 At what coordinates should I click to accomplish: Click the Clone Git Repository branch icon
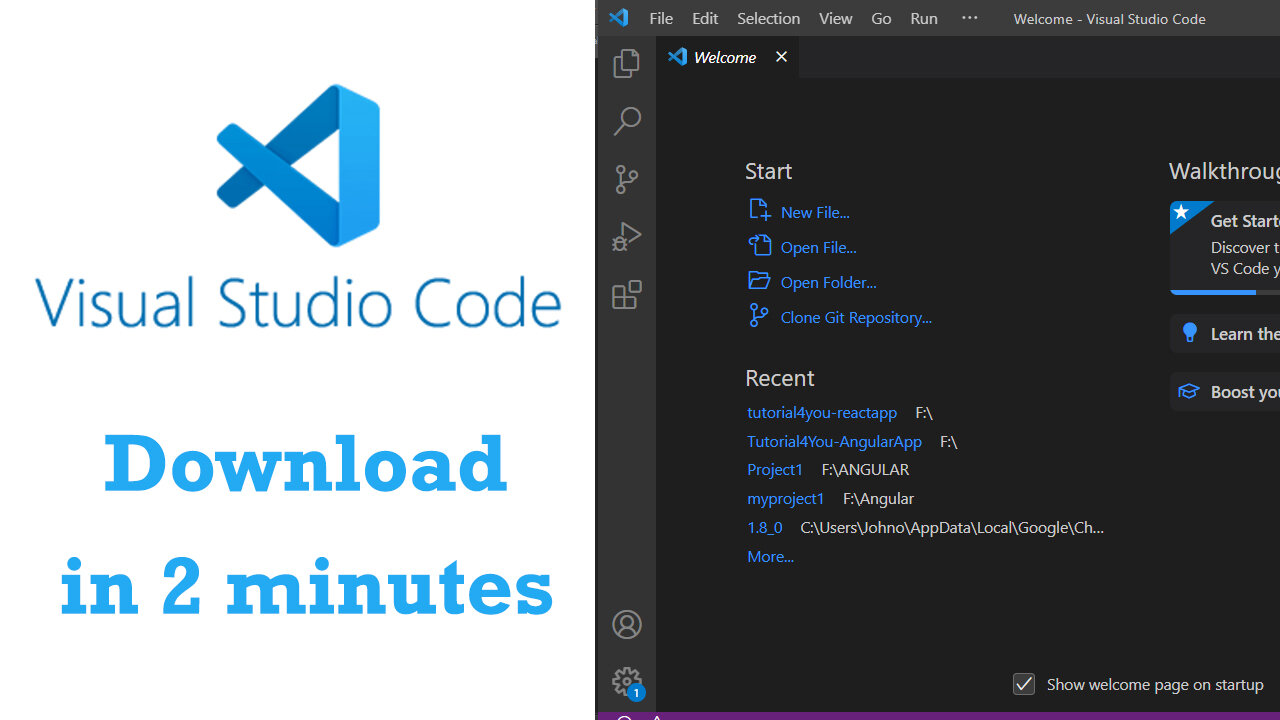tap(759, 316)
